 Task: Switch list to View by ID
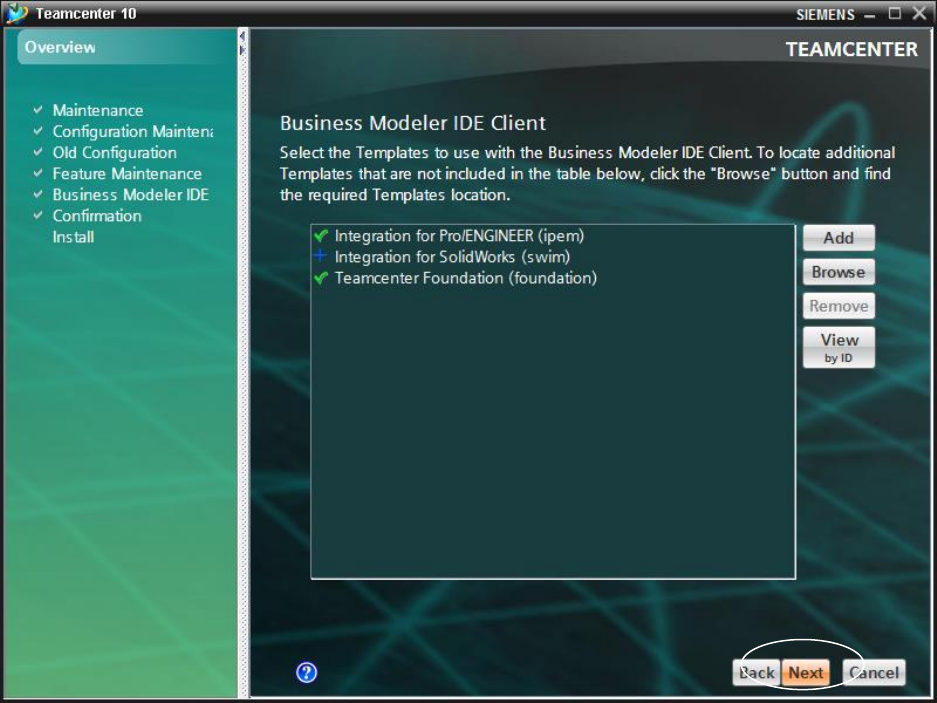click(838, 347)
